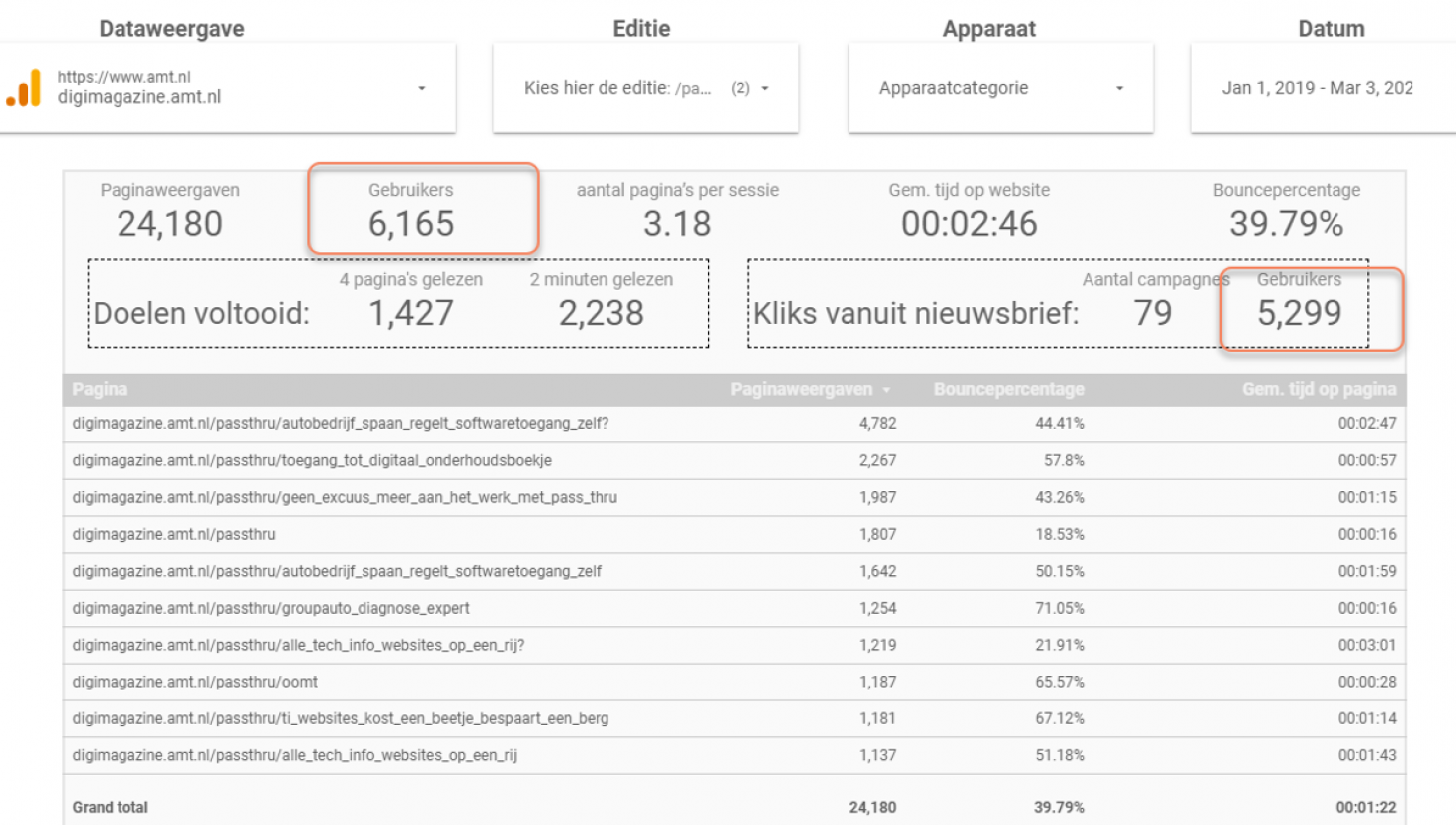
Task: Sort table by Bouncepercentage column
Action: [x=1008, y=389]
